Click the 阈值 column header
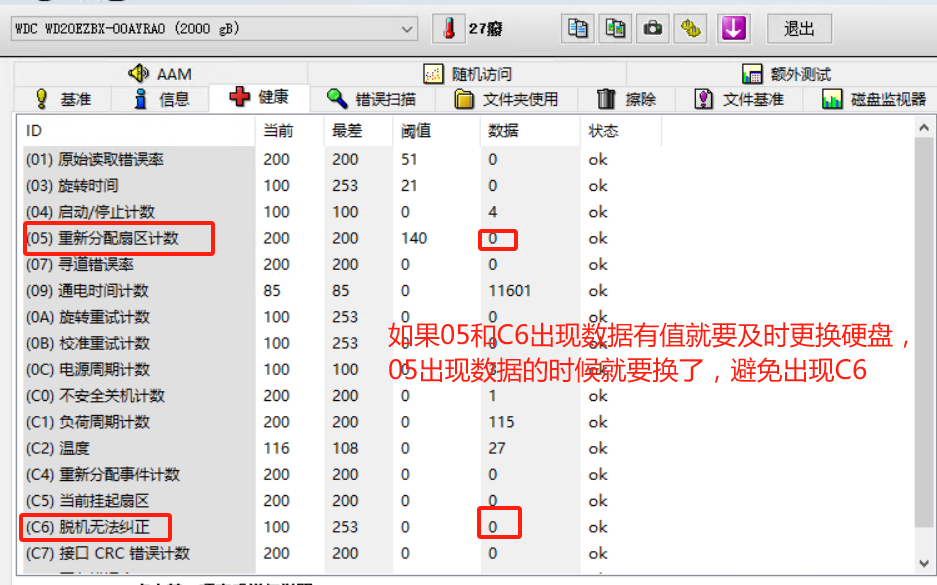937x585 pixels. pos(437,131)
